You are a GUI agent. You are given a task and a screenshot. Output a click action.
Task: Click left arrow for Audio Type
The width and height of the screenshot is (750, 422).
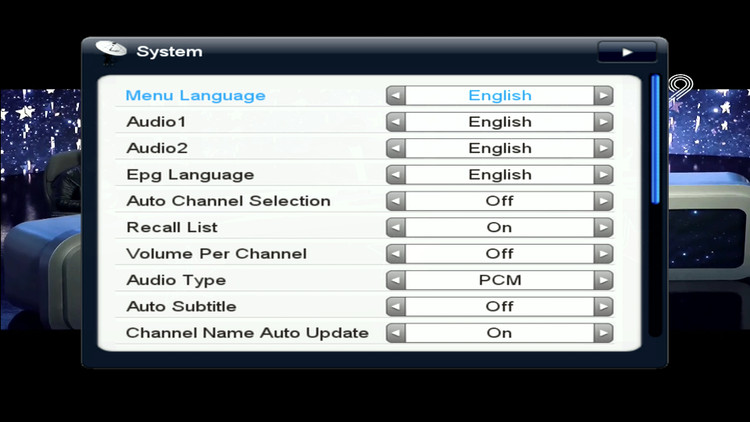point(396,280)
